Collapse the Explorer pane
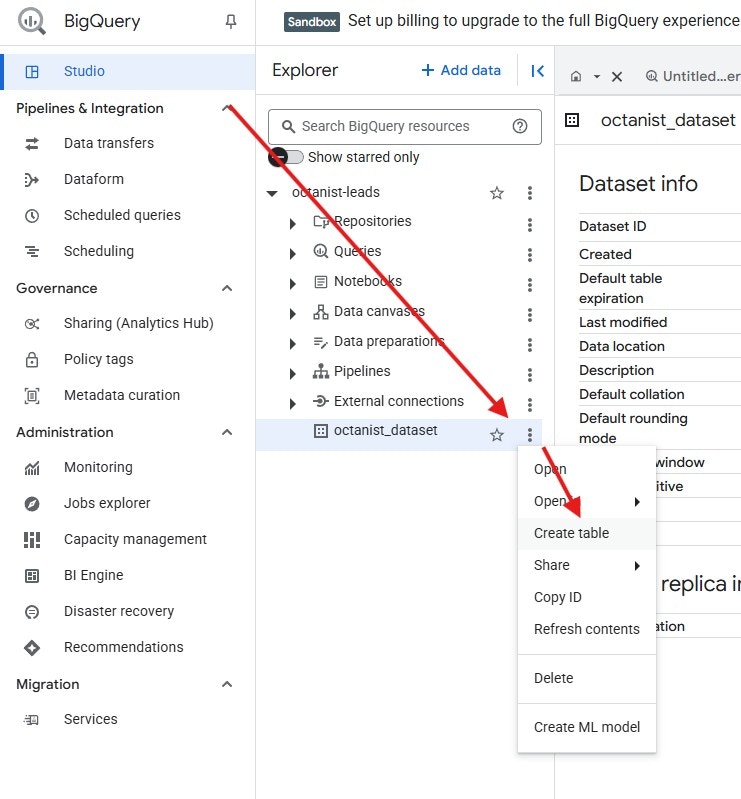The image size is (741, 799). pyautogui.click(x=537, y=71)
